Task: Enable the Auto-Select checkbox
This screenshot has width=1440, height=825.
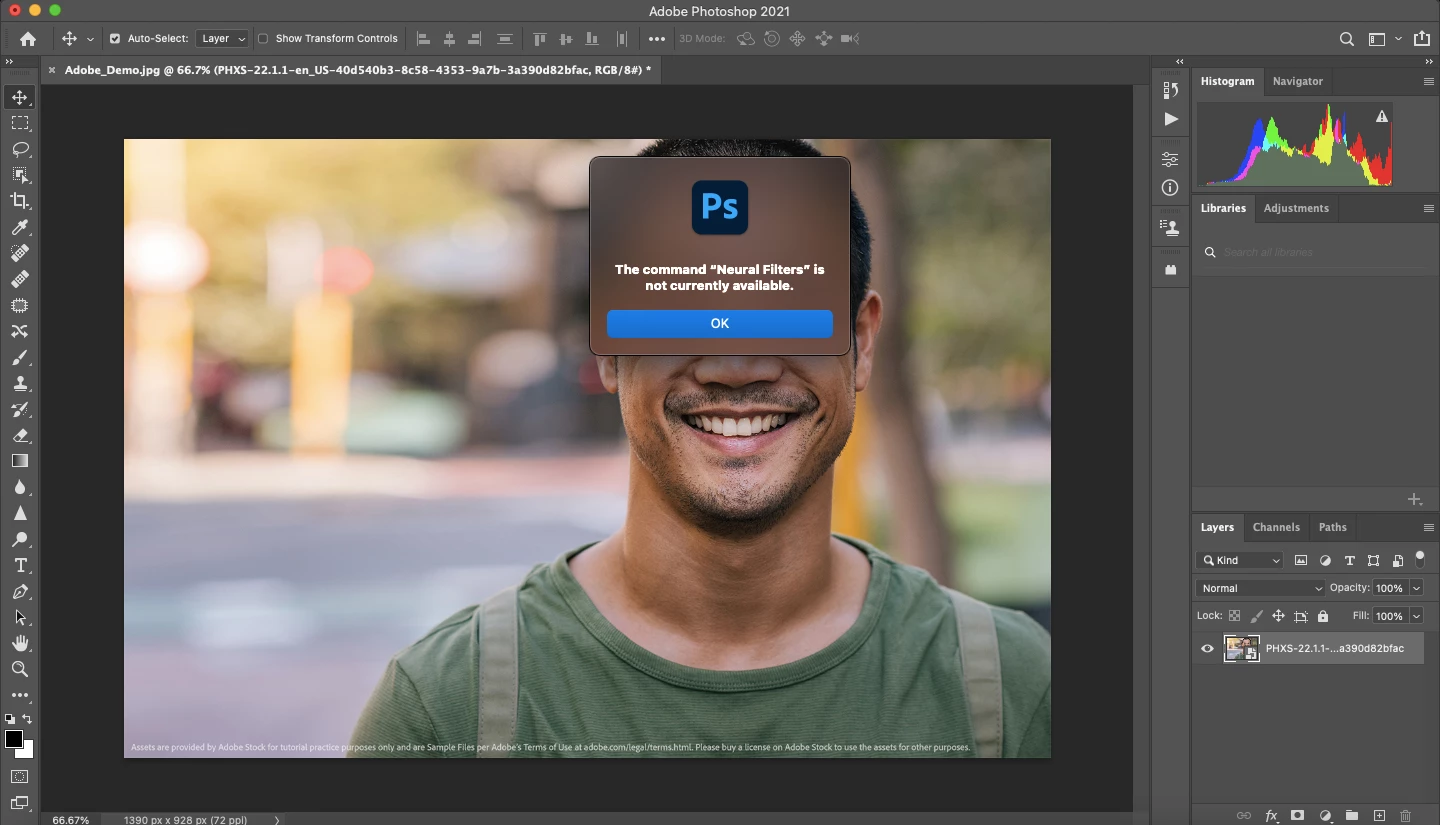Action: click(x=114, y=39)
